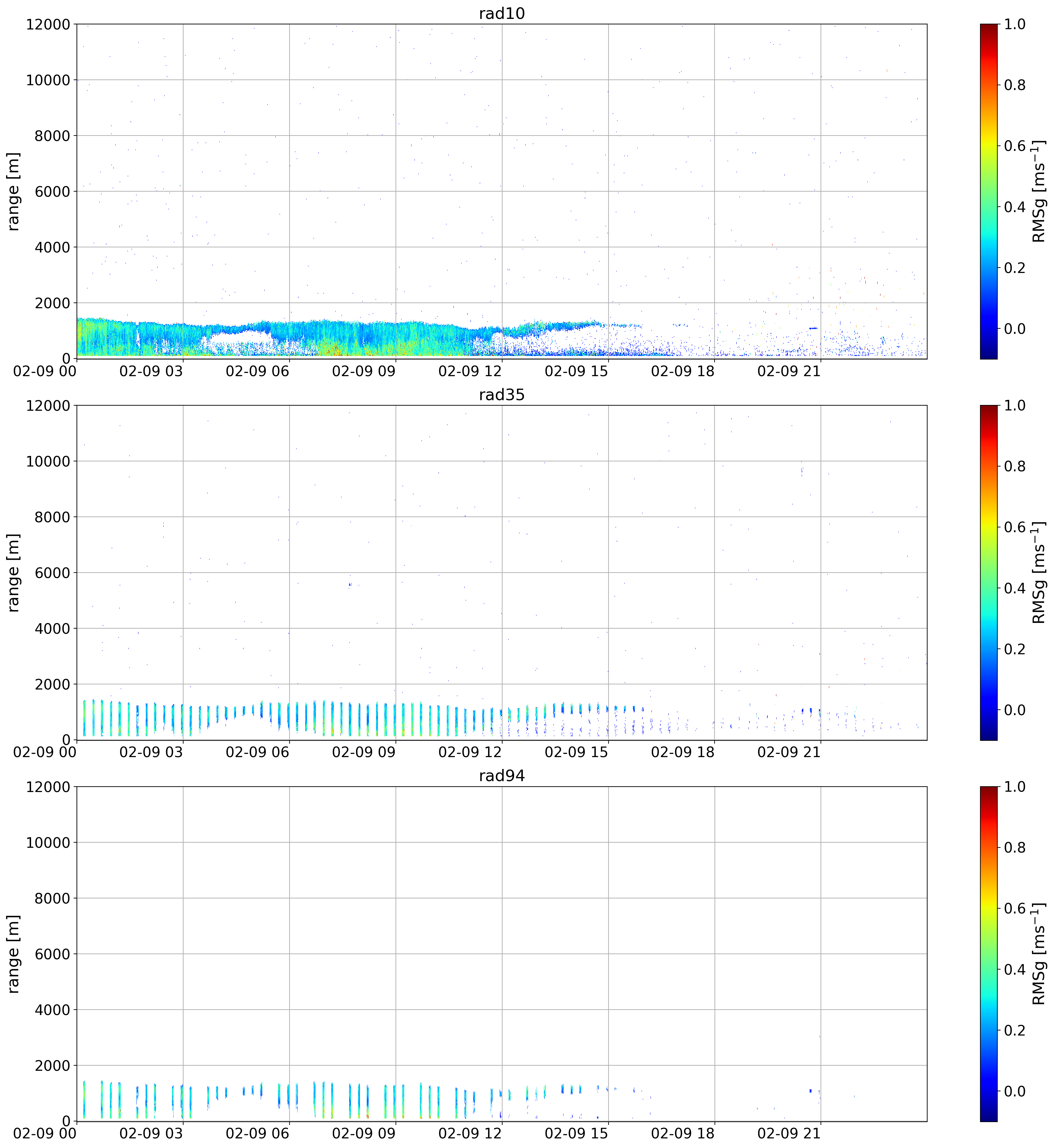The width and height of the screenshot is (1055, 1148).
Task: Click the rad94 colorbar gradient
Action: pos(989,954)
